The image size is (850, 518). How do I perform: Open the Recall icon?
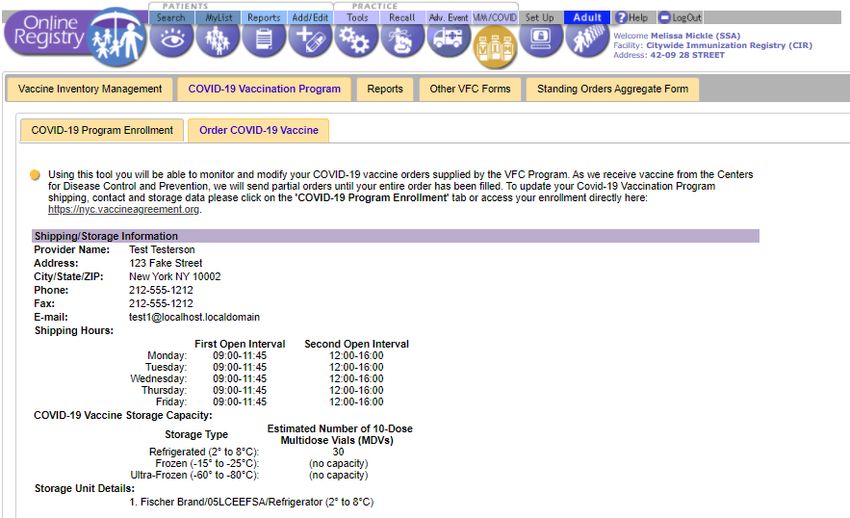coord(402,39)
